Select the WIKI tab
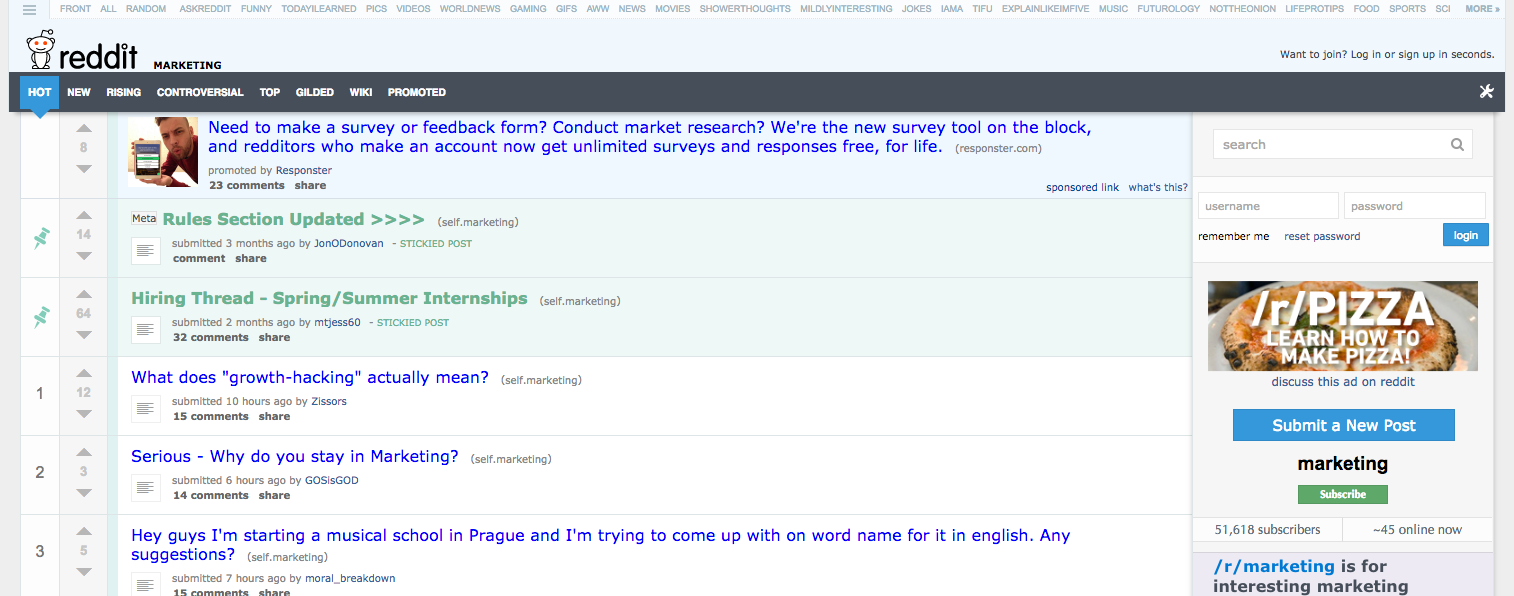Viewport: 1514px width, 596px height. 361,92
